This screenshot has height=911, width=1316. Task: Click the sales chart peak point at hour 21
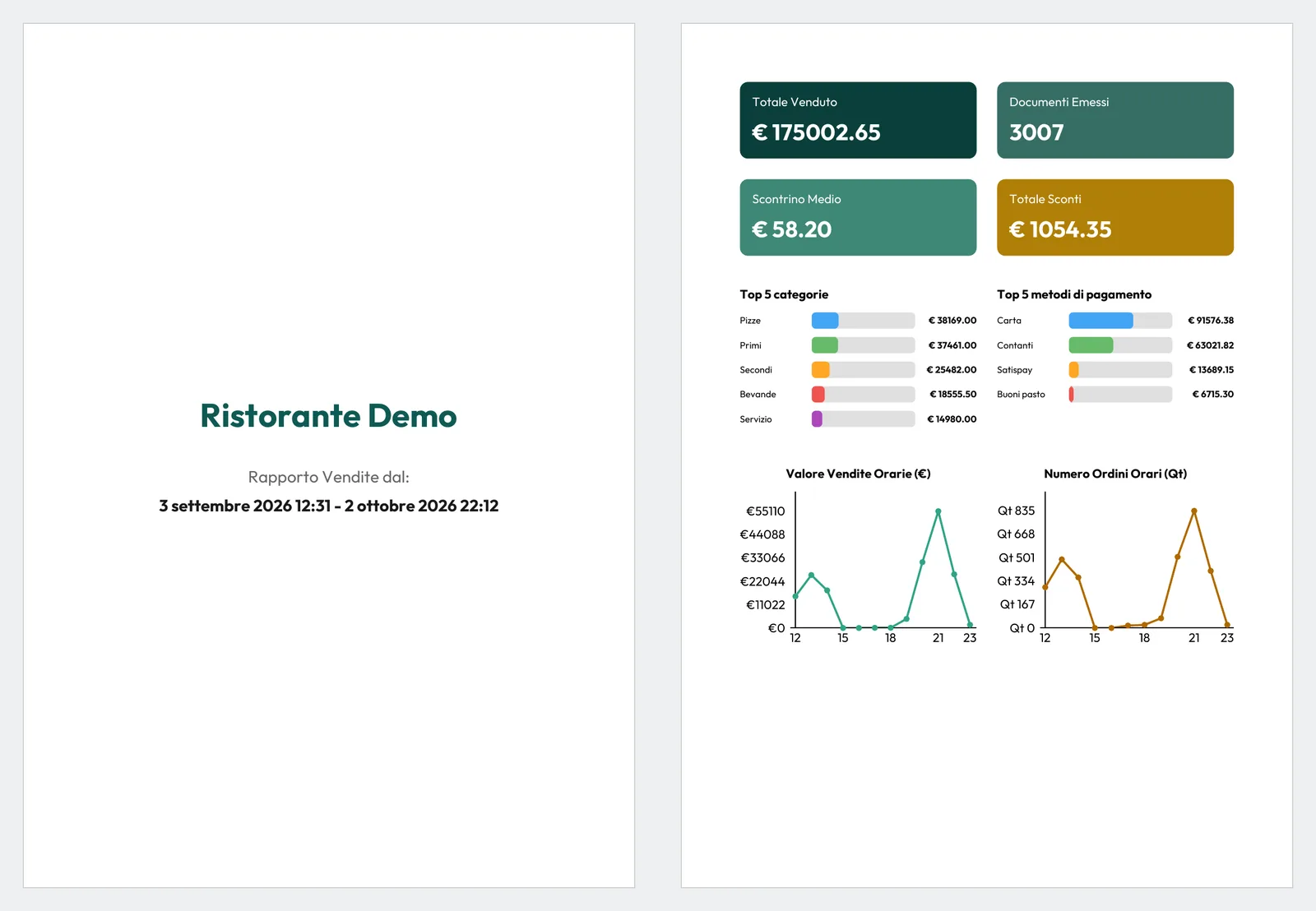(x=938, y=511)
